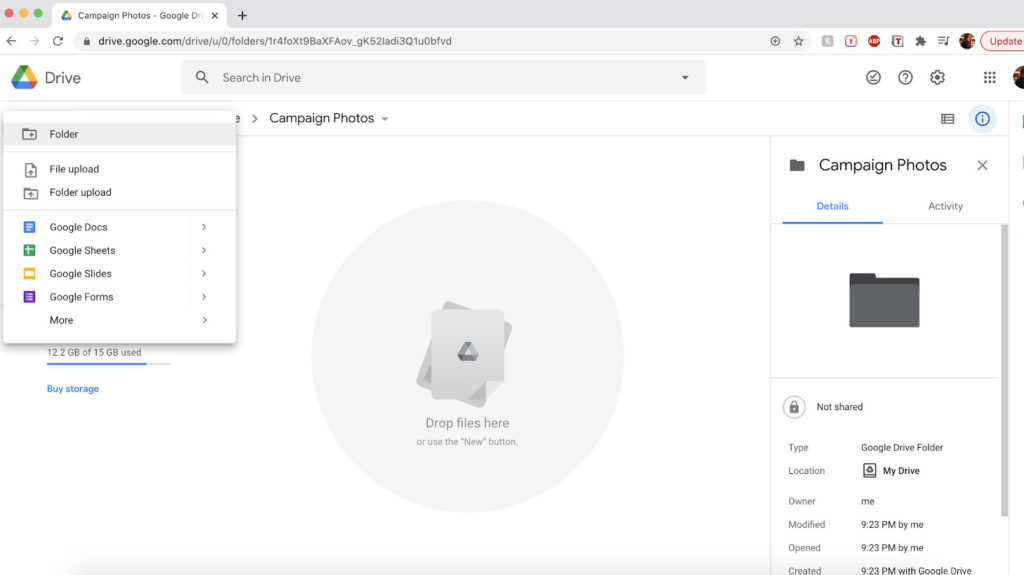Expand the More submenu arrow

point(204,320)
